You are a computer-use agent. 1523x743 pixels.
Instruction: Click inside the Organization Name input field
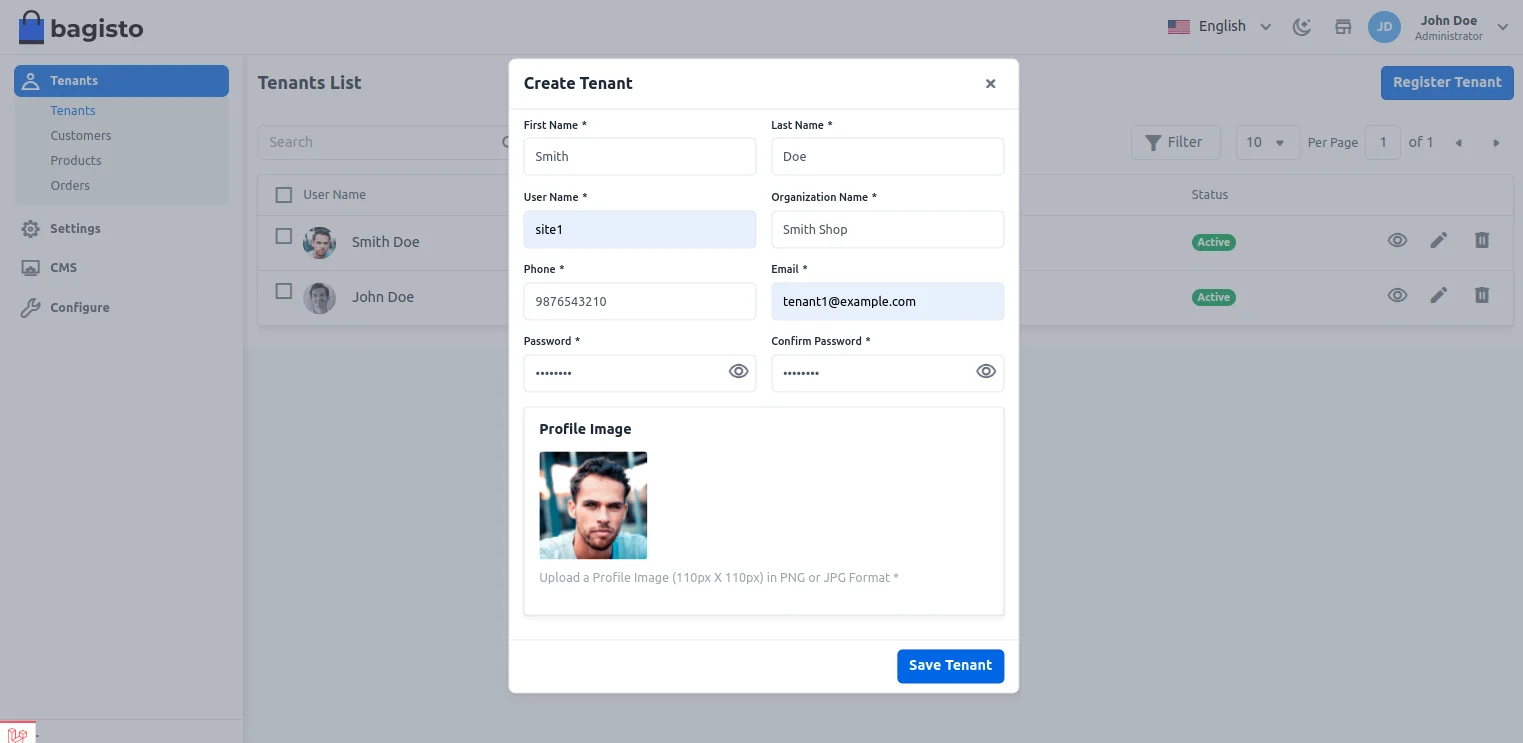pyautogui.click(x=887, y=229)
